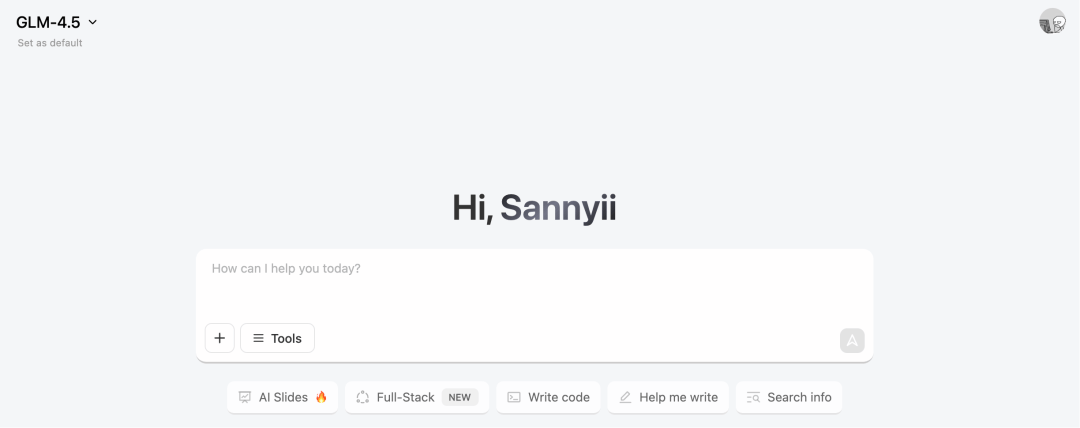Click the NEW badge on Full-Stack
Image resolution: width=1080 pixels, height=428 pixels.
[459, 397]
